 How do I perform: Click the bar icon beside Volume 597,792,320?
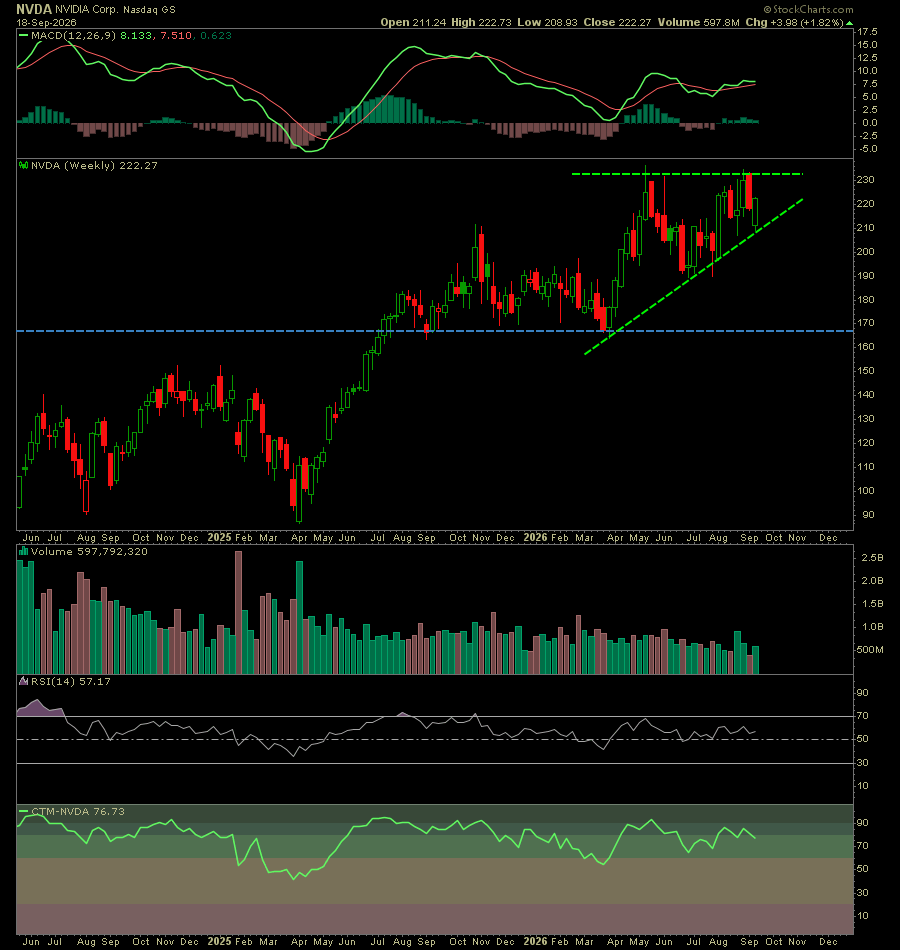[x=24, y=551]
